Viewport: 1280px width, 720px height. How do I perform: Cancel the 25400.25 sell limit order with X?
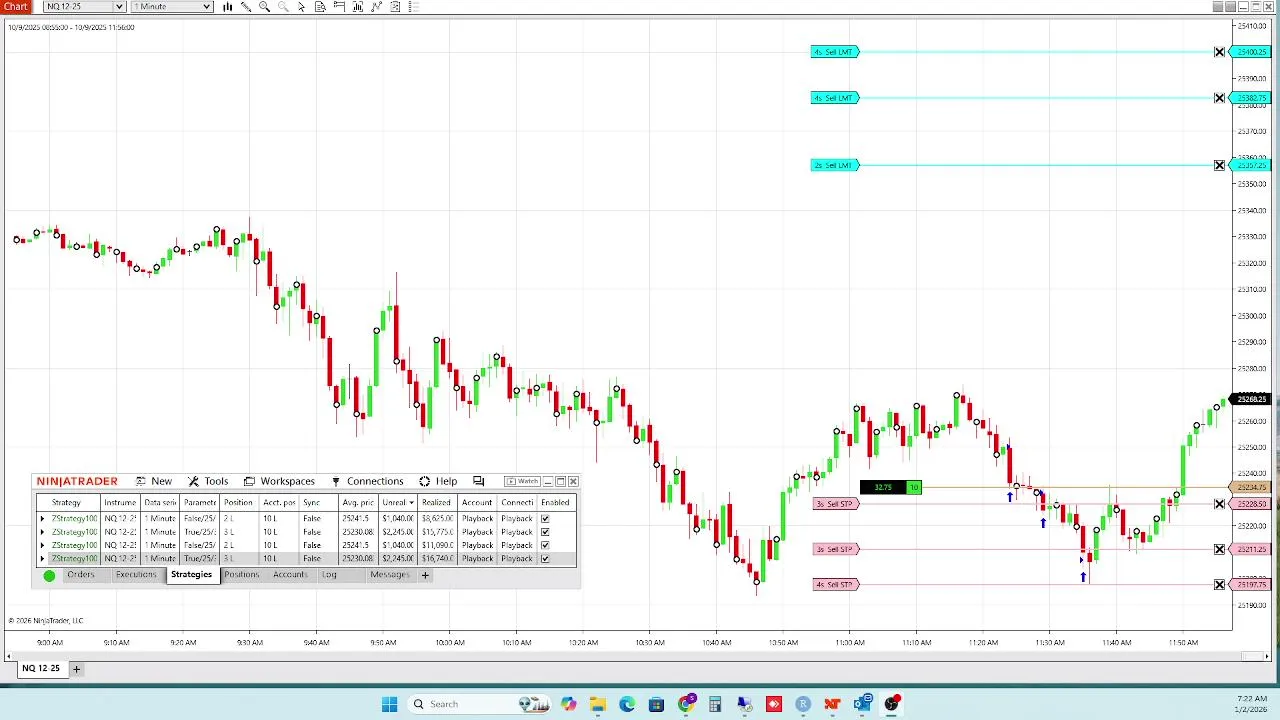click(1219, 52)
